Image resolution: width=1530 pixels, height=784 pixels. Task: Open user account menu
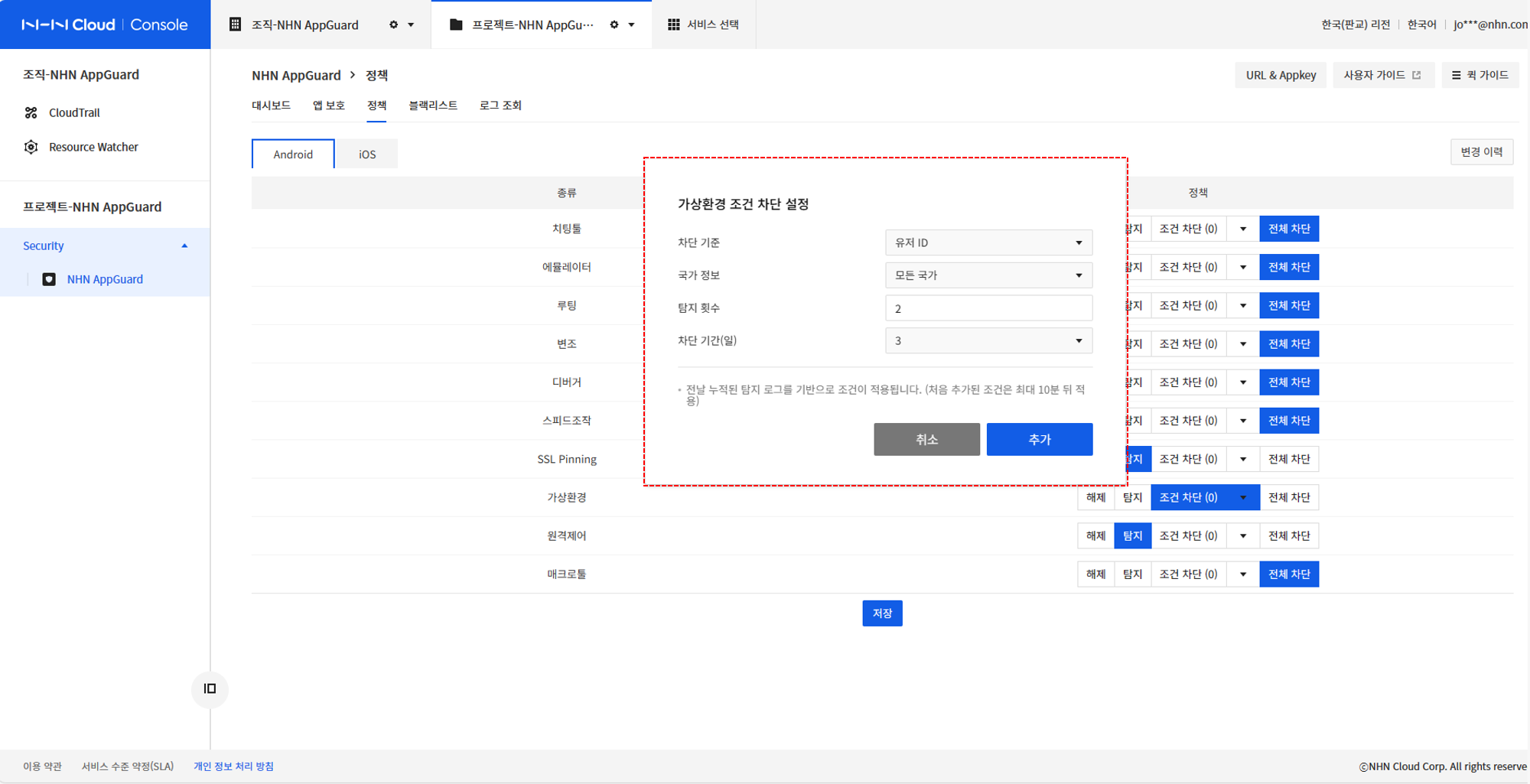pos(1490,24)
